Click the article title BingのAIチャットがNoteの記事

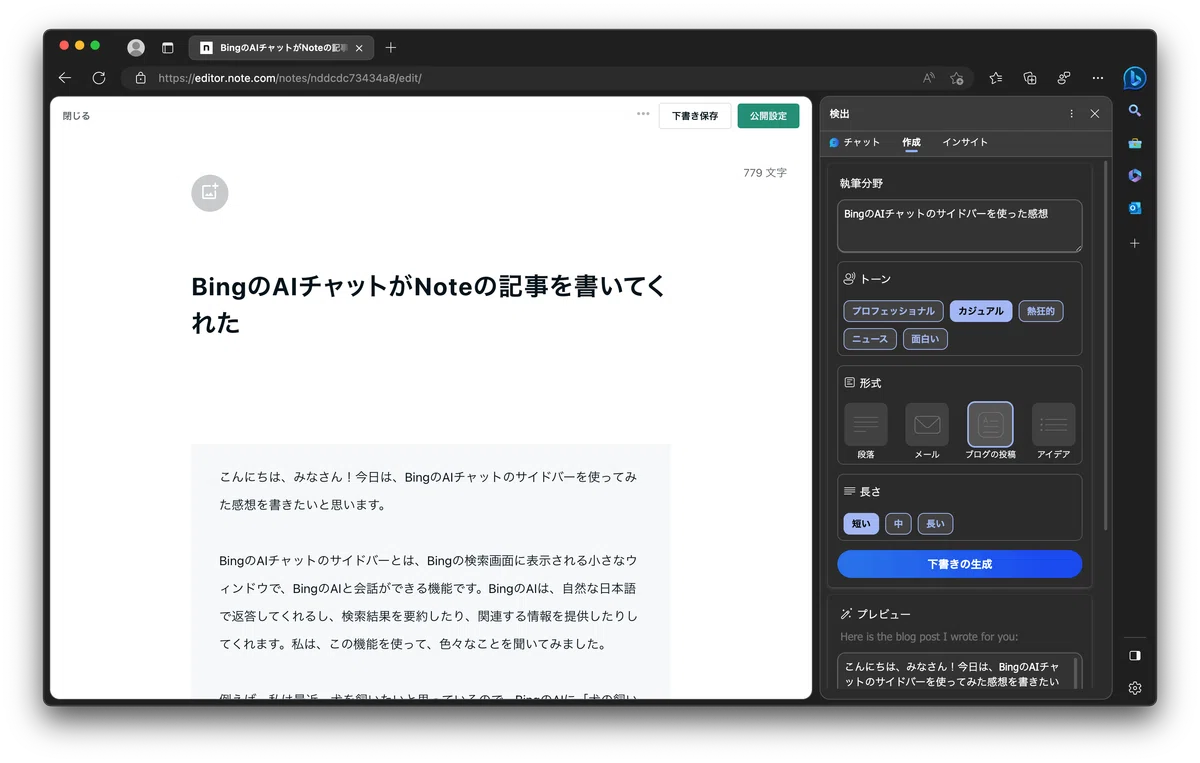429,304
